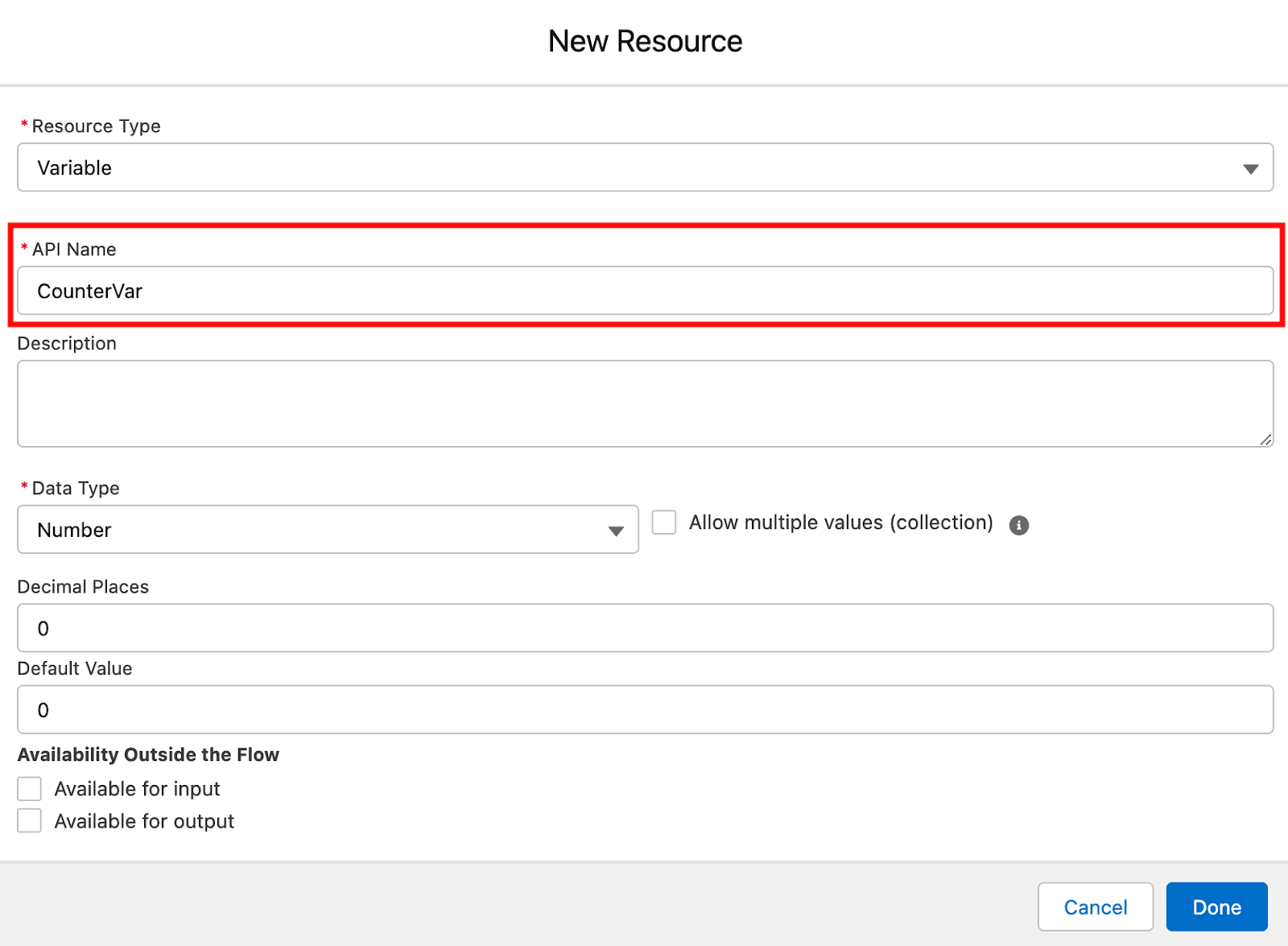1288x946 pixels.
Task: Click inside the Description text area
Action: (x=644, y=403)
